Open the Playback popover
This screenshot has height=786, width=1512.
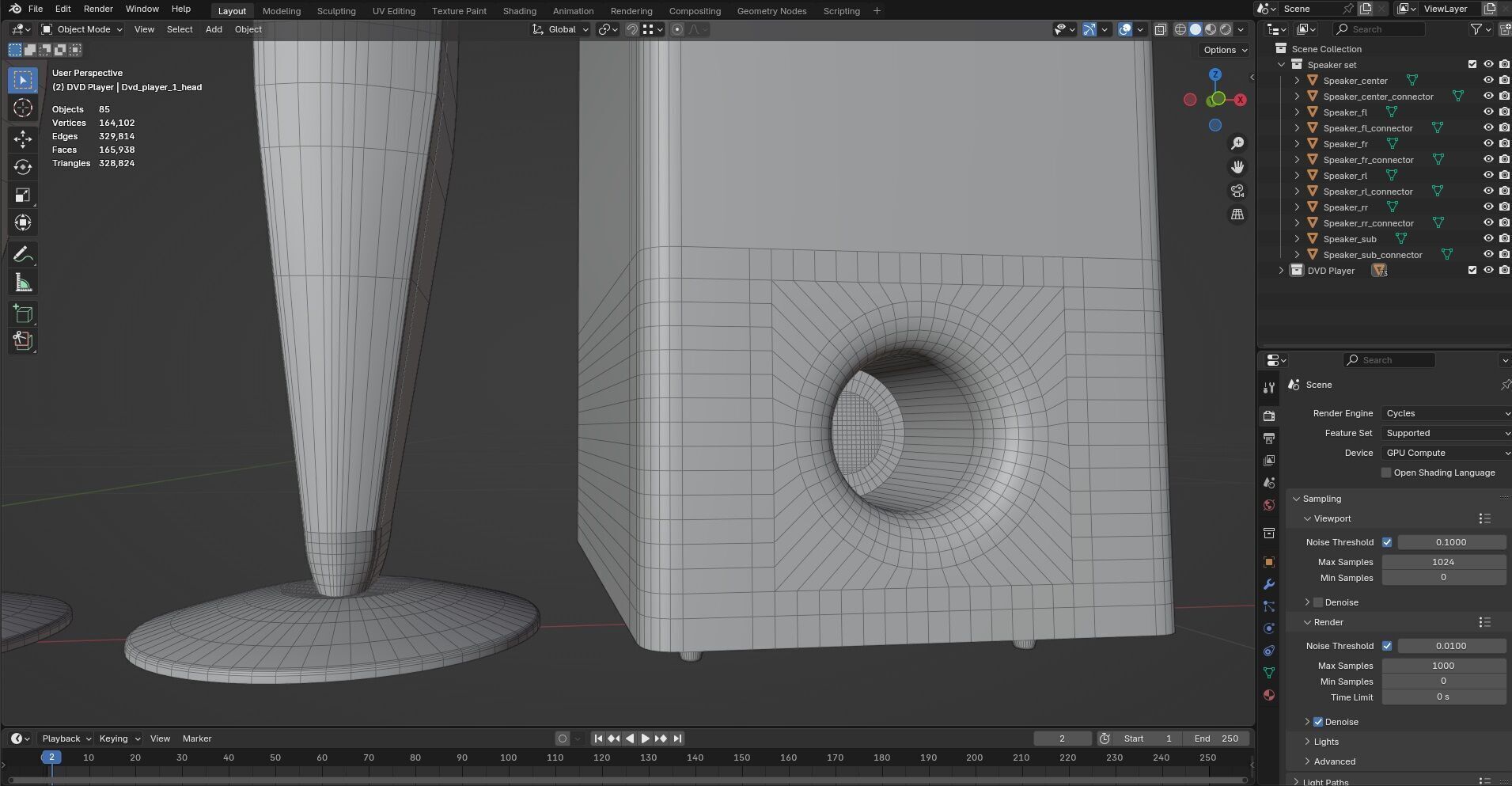[x=66, y=739]
